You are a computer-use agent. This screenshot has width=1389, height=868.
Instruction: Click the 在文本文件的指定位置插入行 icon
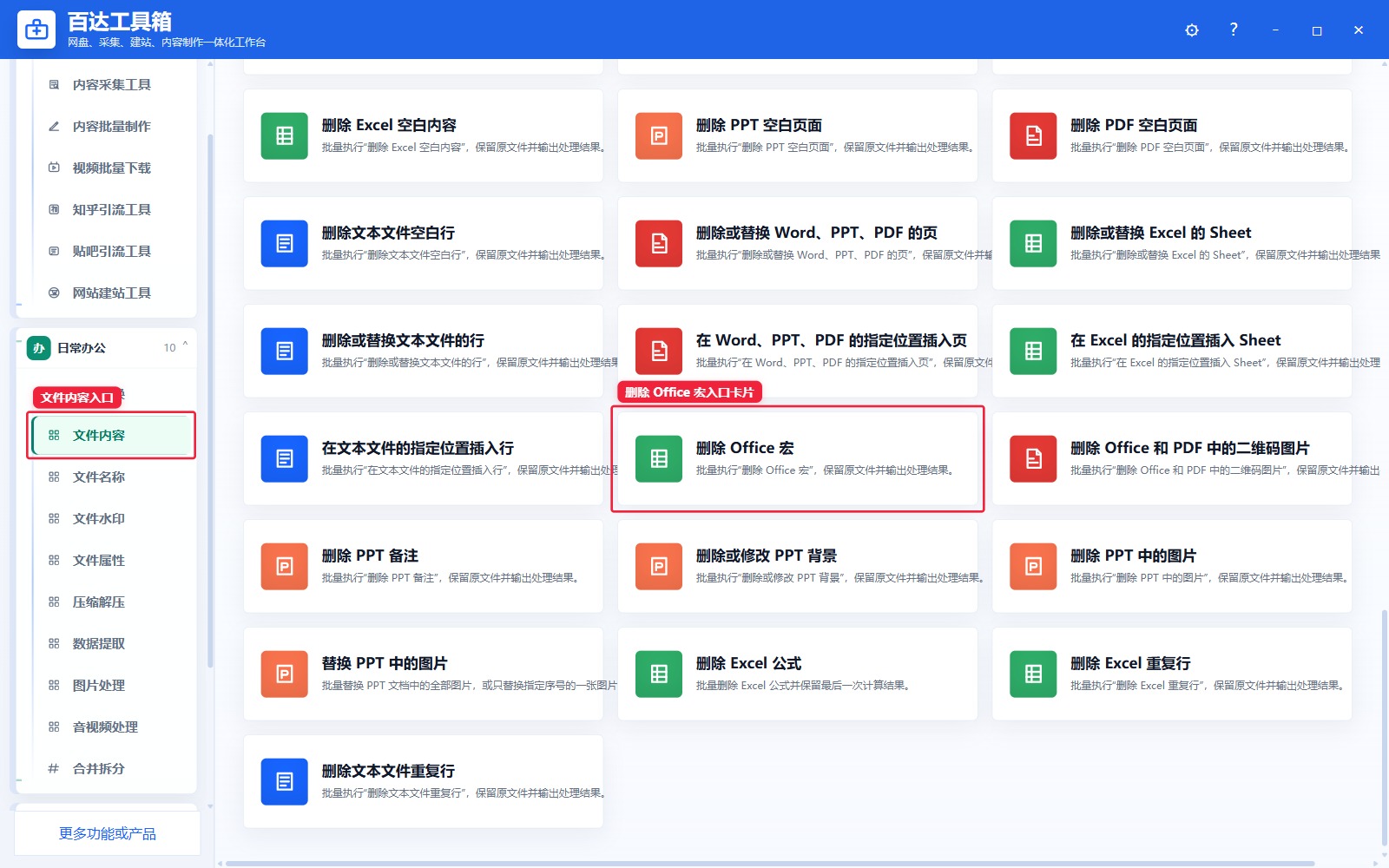tap(285, 459)
